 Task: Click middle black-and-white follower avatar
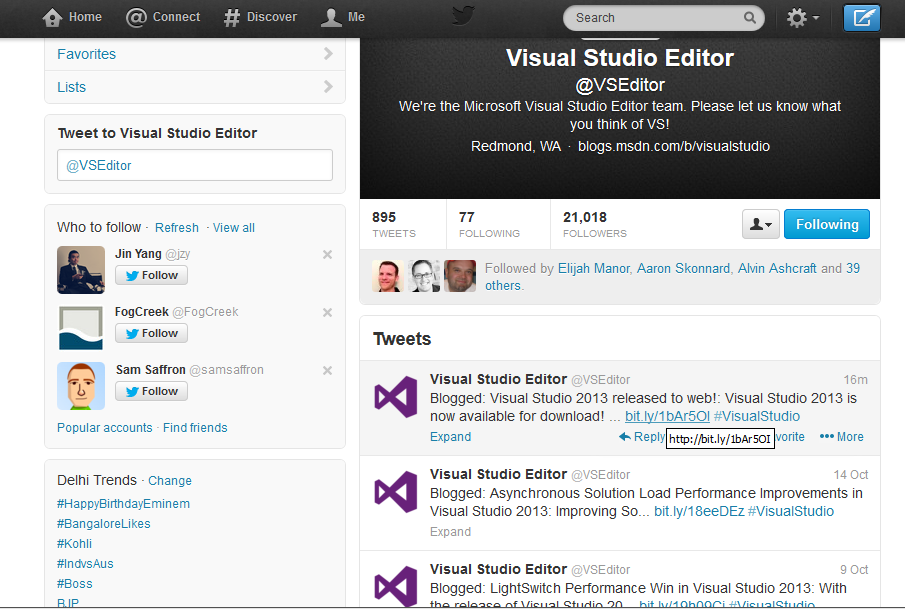coord(424,276)
